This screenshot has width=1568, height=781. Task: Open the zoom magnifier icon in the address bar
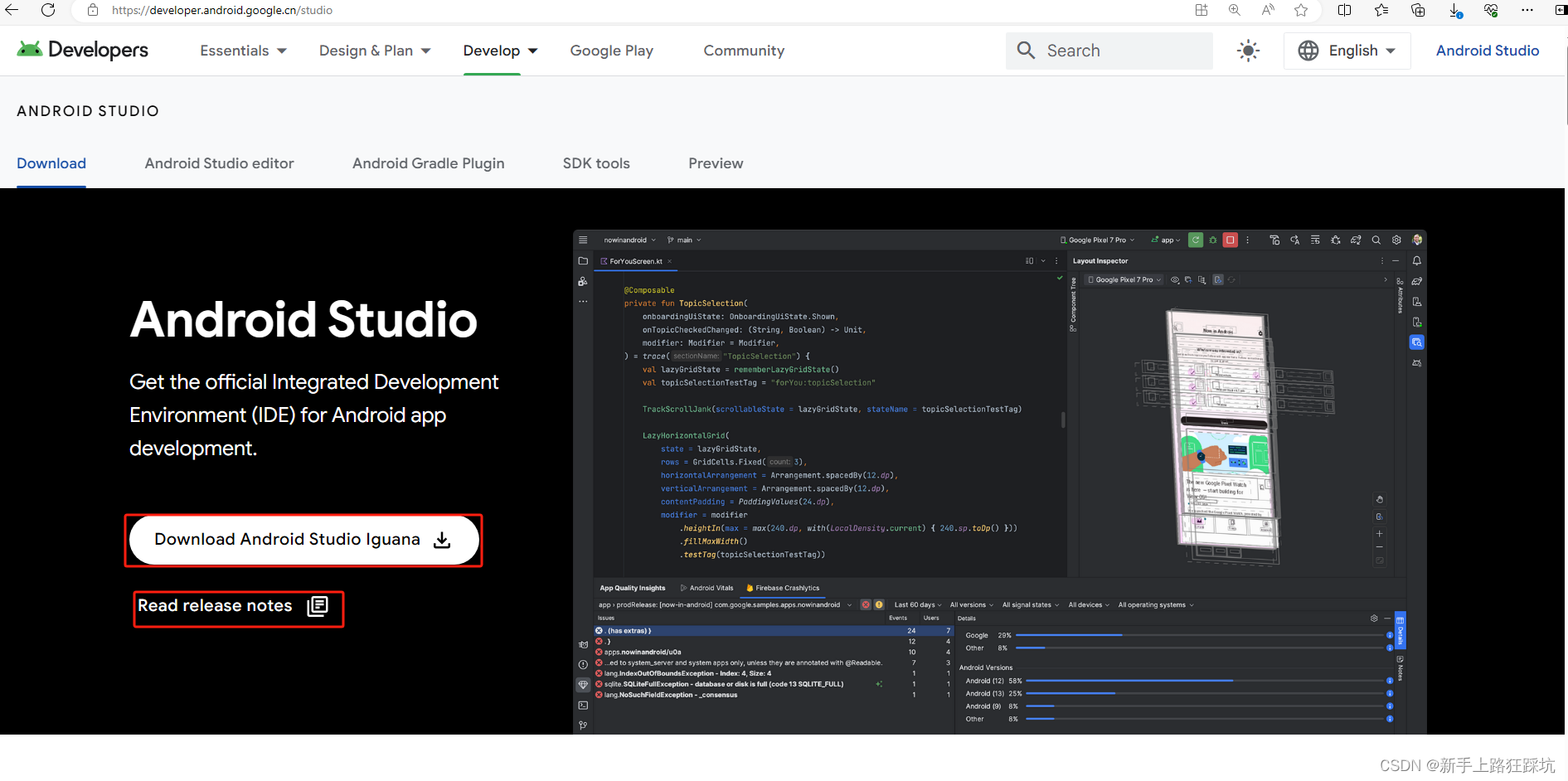(x=1235, y=10)
